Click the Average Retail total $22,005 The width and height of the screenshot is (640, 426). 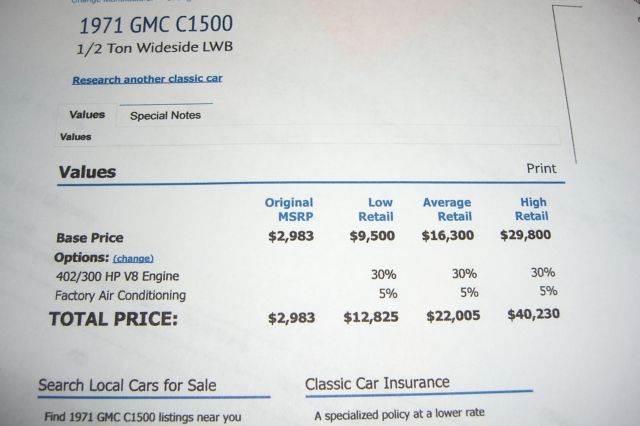453,316
